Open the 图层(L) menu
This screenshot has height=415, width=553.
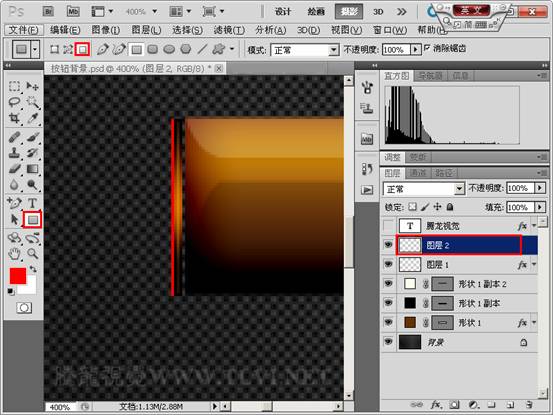146,30
